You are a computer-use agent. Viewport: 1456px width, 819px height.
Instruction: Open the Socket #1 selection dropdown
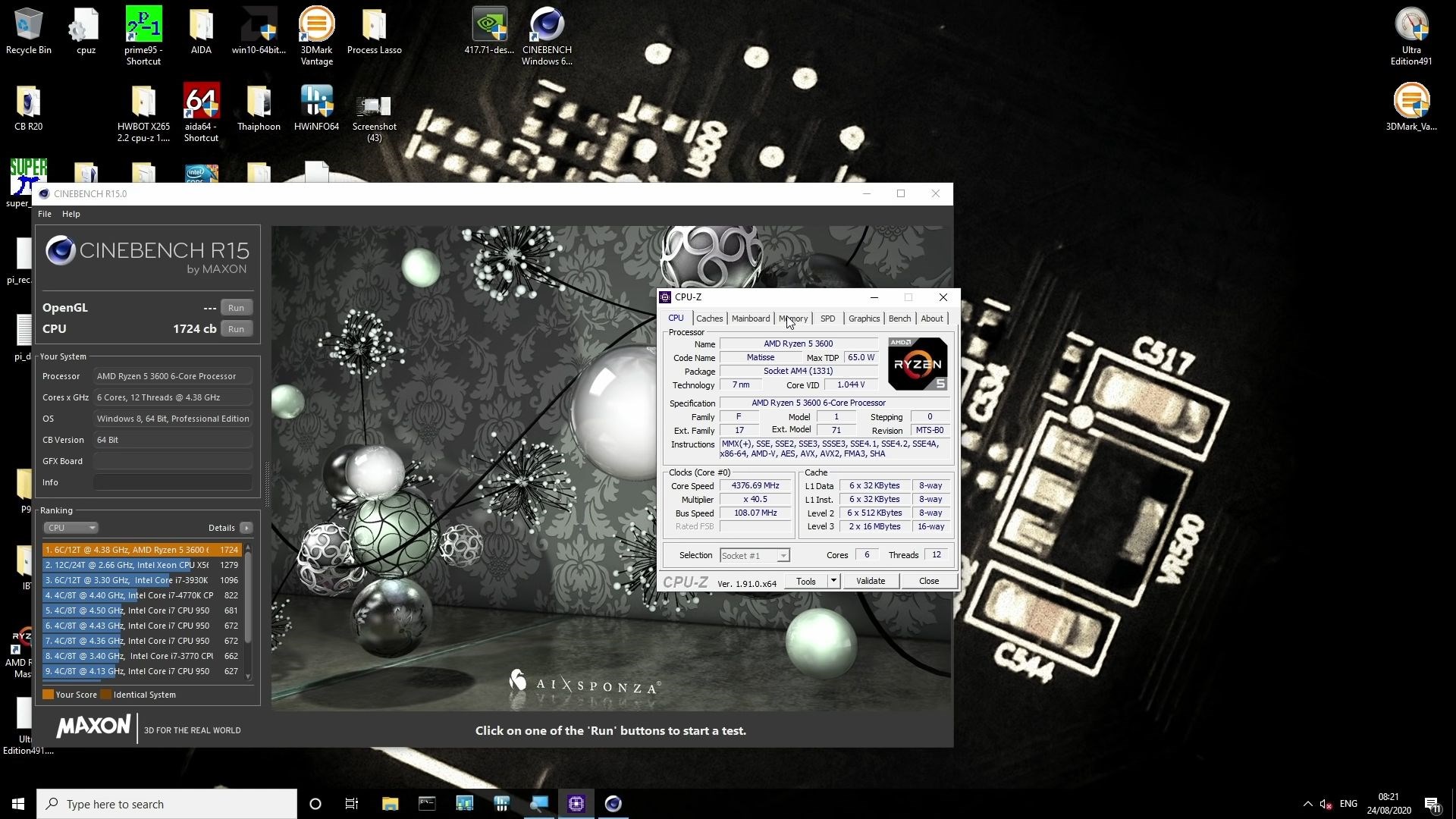tap(755, 556)
